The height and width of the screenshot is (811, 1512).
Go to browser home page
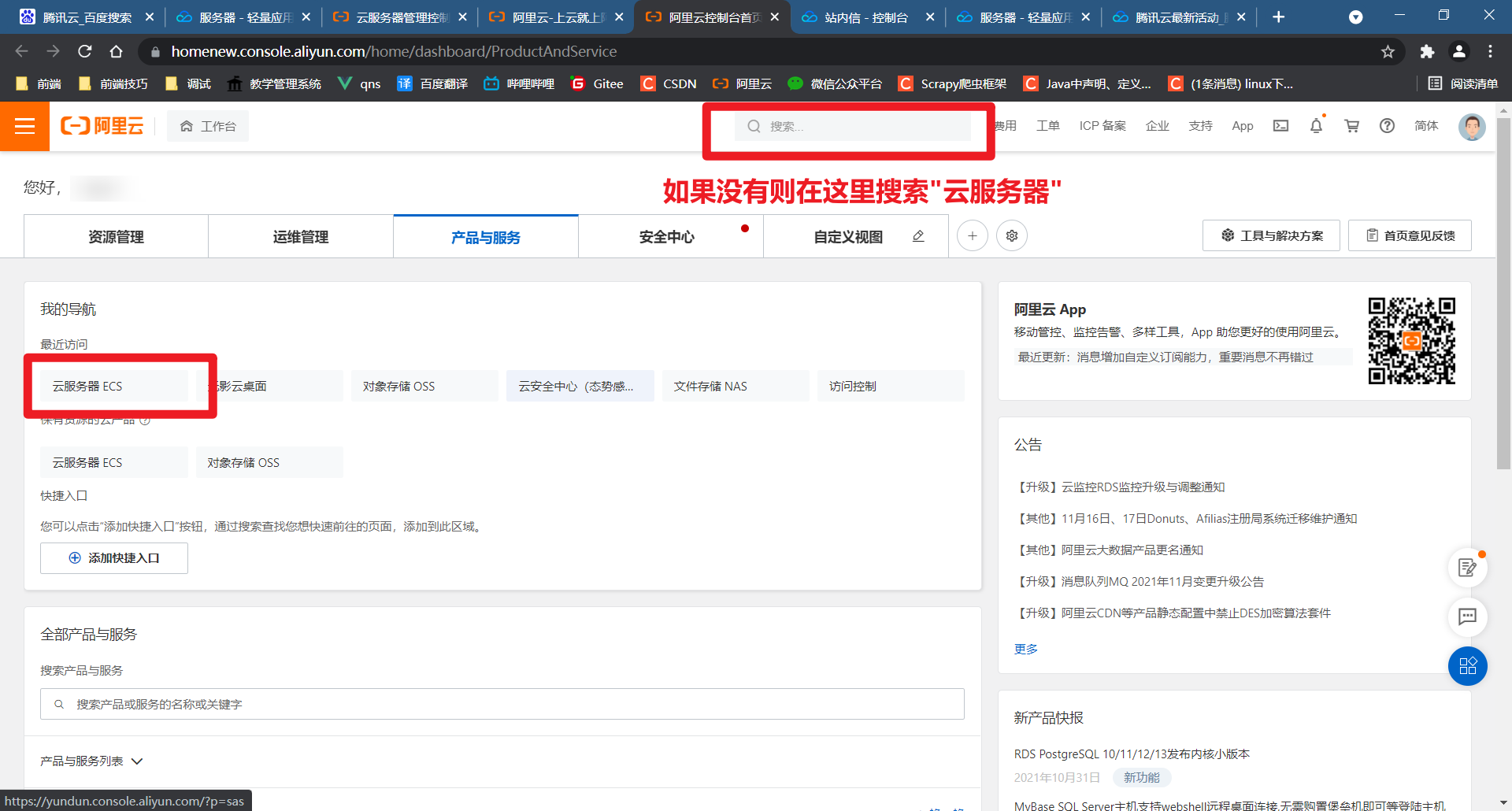pos(116,52)
